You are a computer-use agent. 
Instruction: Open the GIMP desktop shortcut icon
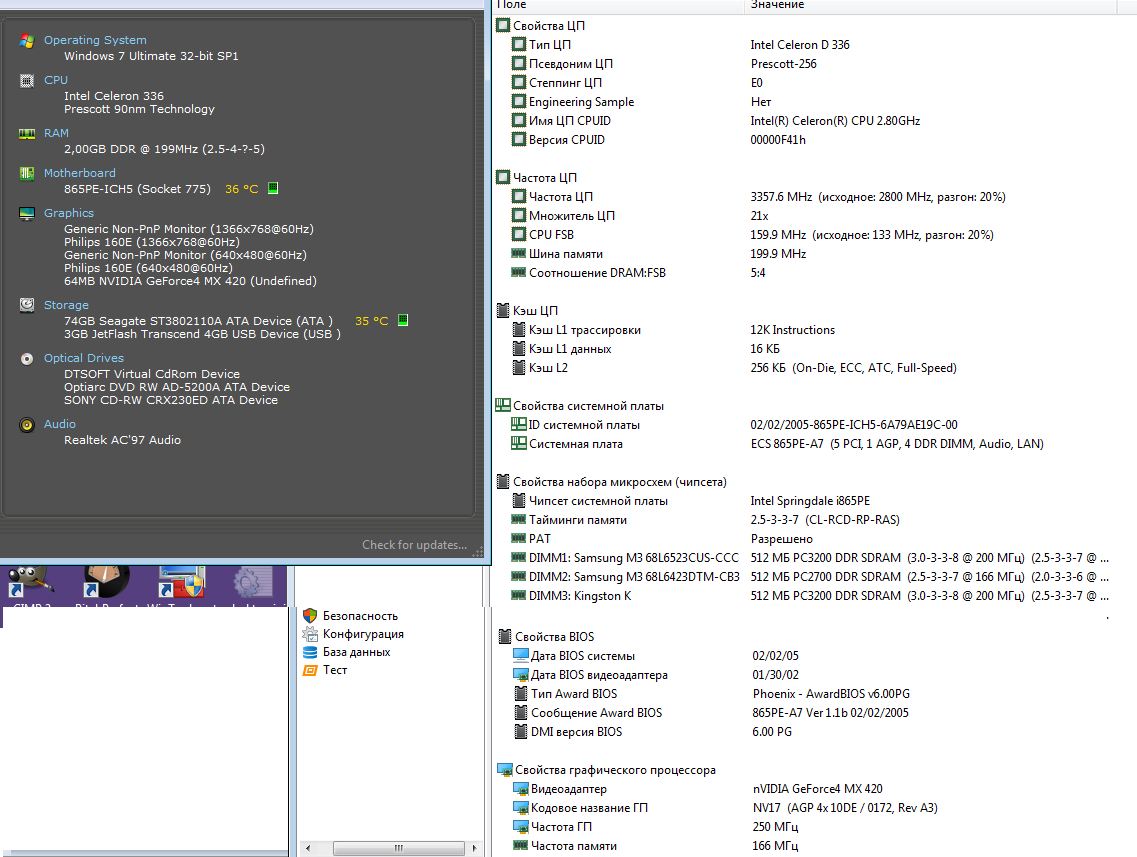29,584
